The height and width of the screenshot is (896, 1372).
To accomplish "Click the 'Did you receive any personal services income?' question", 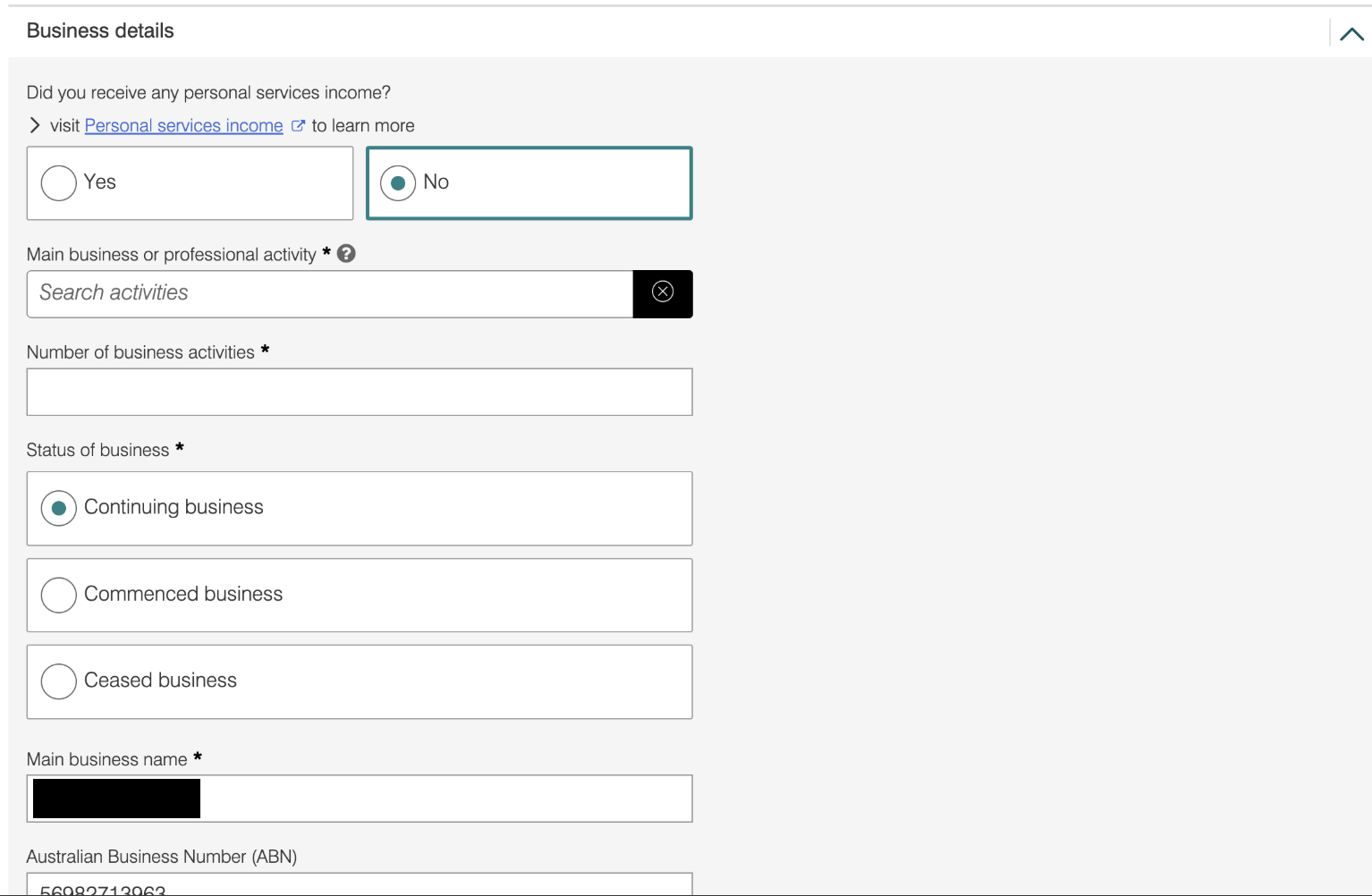I will click(208, 92).
